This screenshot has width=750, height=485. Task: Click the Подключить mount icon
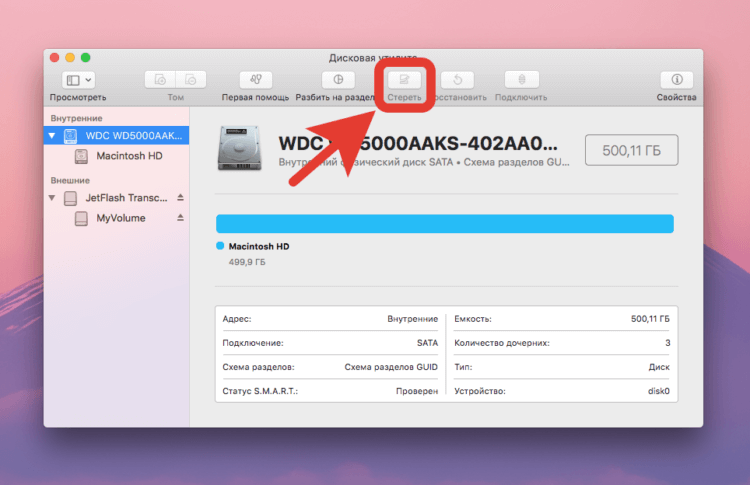click(522, 79)
